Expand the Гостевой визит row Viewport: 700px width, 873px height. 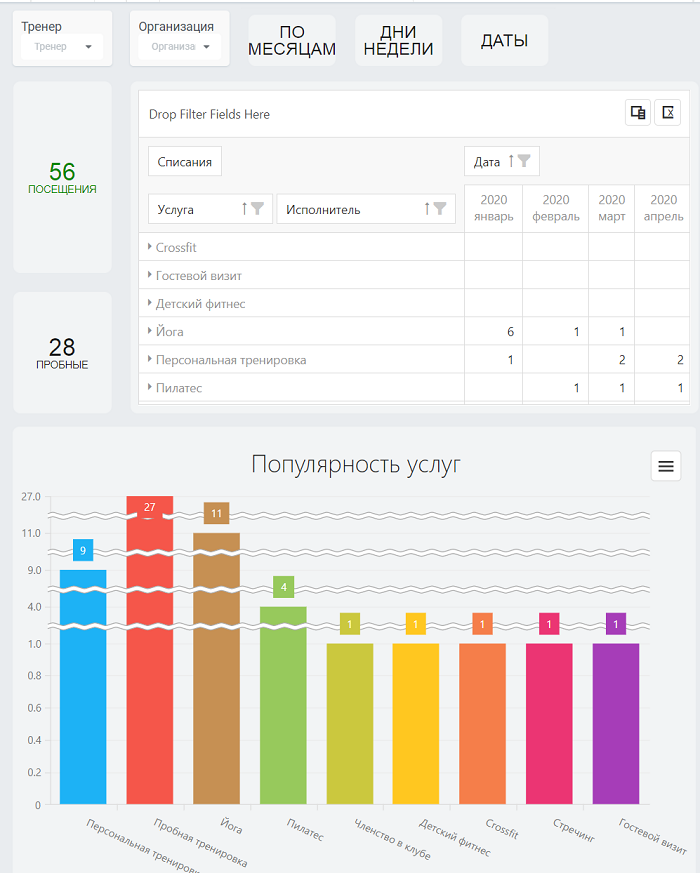(x=149, y=274)
